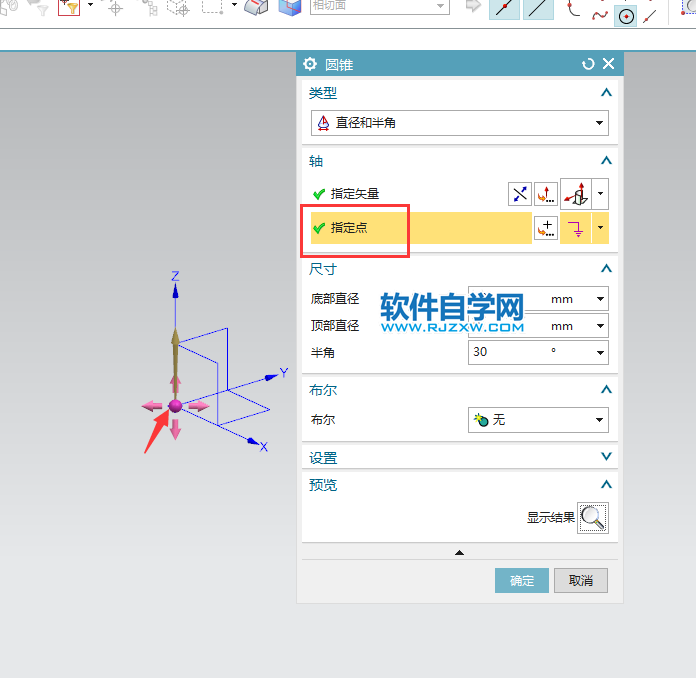Toggle the end point snap icon
Image resolution: width=696 pixels, height=678 pixels.
tap(504, 8)
